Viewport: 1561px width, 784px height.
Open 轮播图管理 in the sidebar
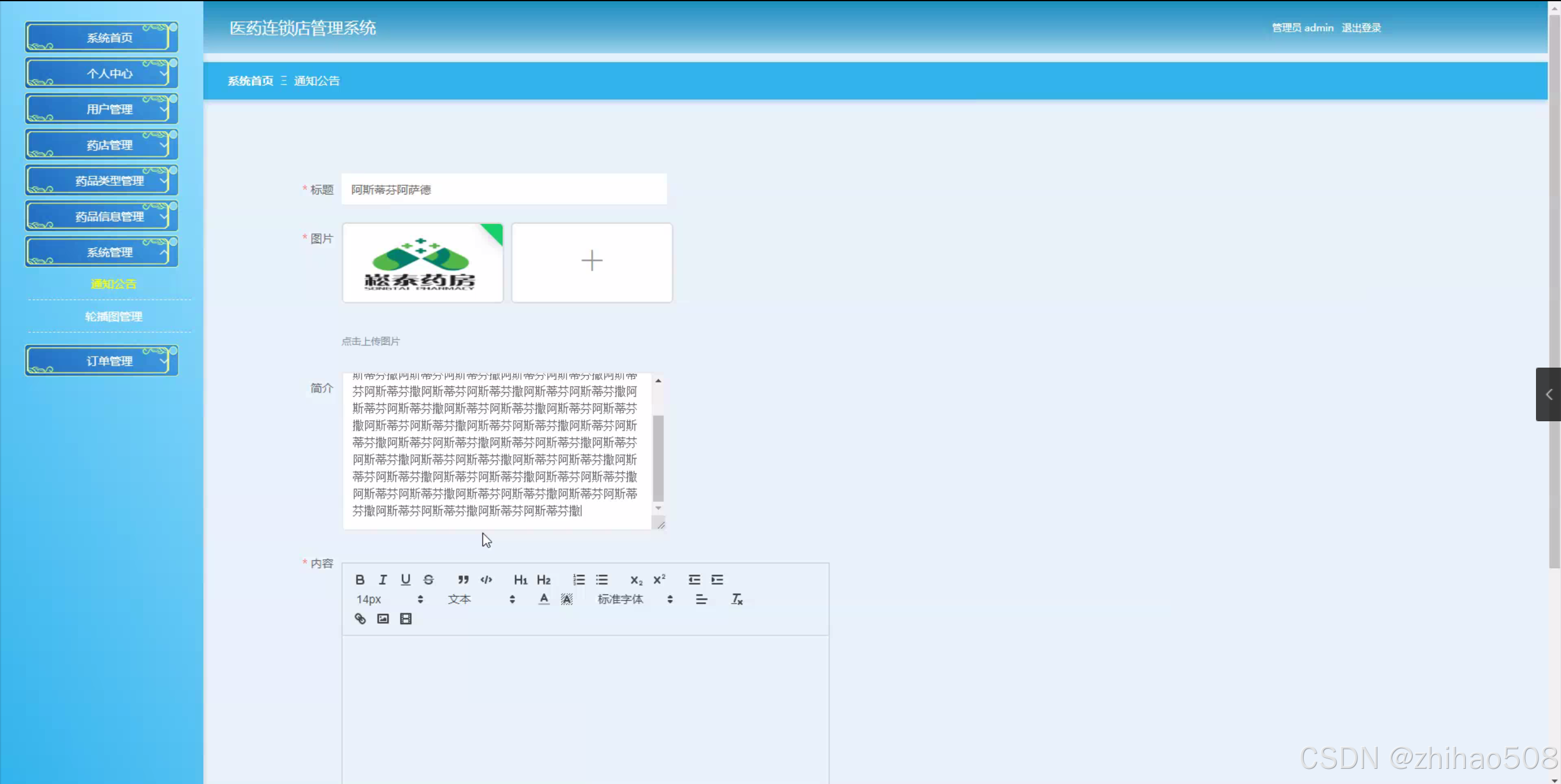(x=113, y=316)
